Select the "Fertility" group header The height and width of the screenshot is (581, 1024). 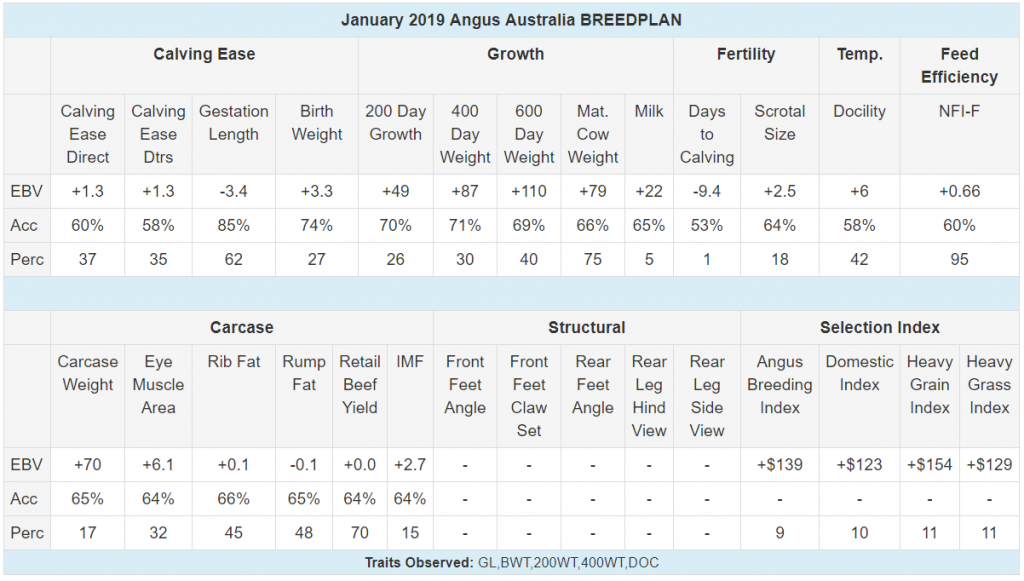746,54
